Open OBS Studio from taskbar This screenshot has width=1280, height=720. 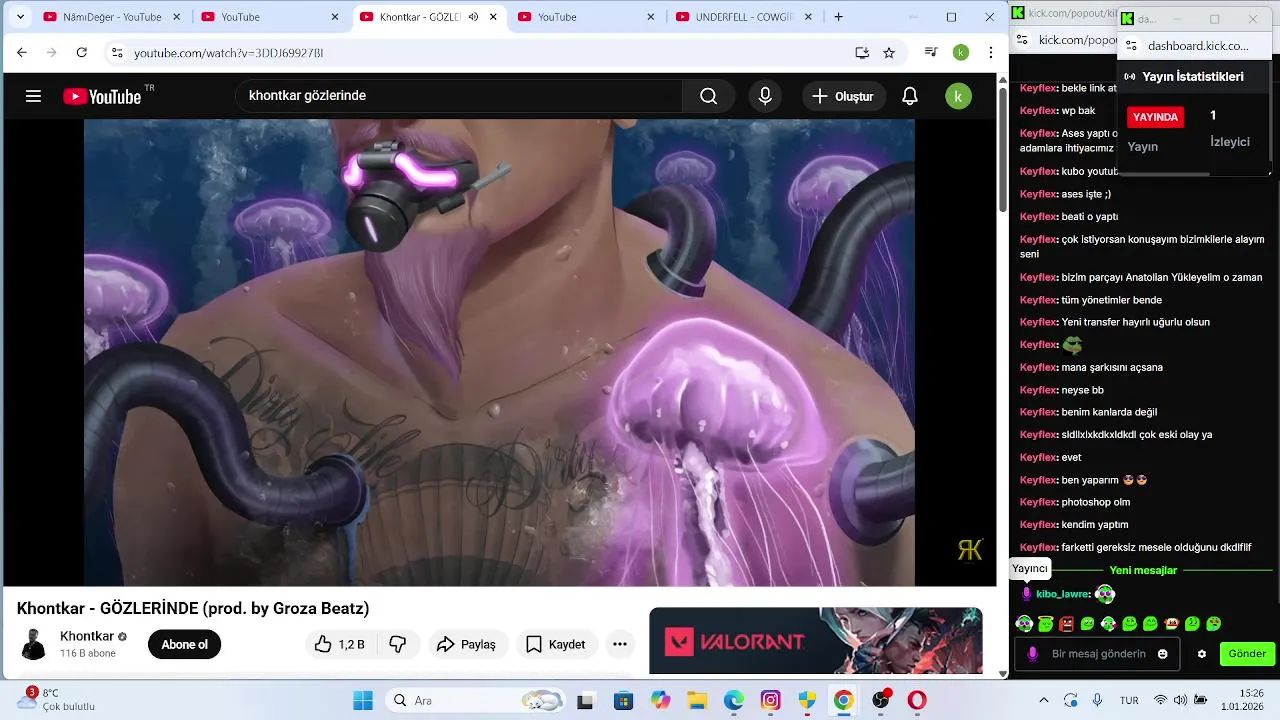pyautogui.click(x=880, y=700)
